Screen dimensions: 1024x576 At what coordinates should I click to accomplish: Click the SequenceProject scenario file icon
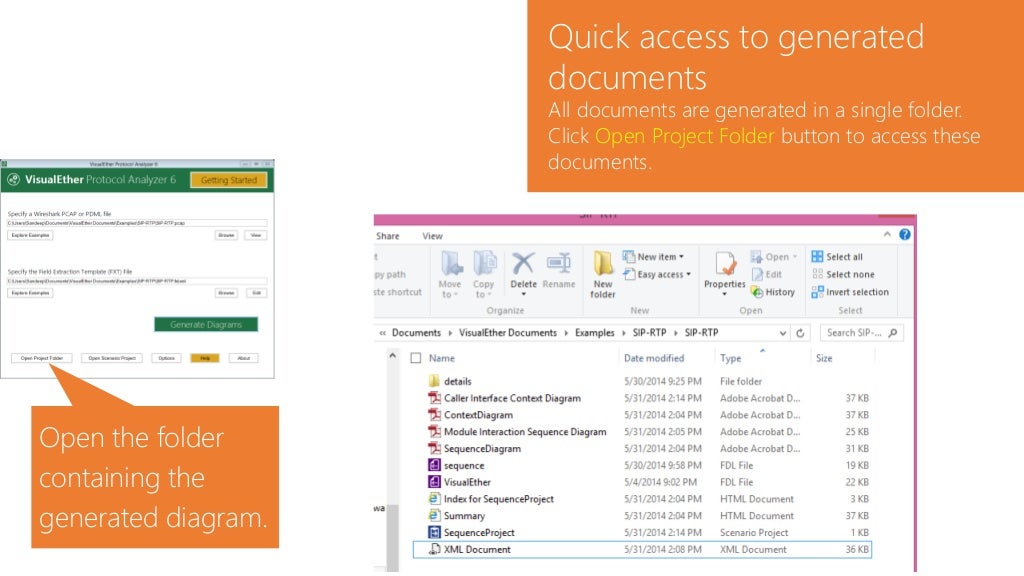click(434, 532)
